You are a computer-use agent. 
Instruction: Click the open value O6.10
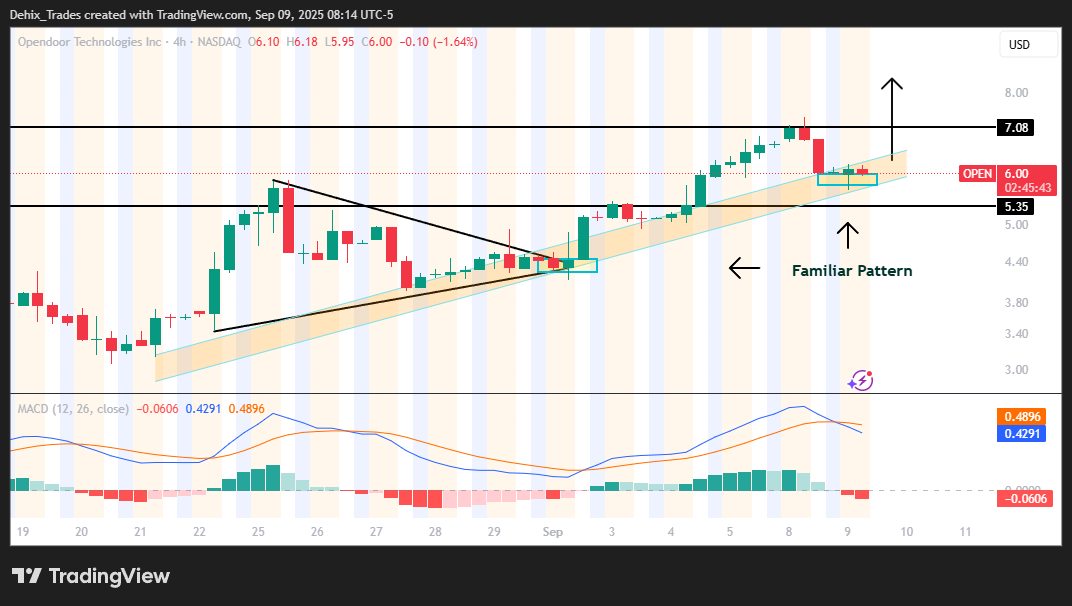264,42
